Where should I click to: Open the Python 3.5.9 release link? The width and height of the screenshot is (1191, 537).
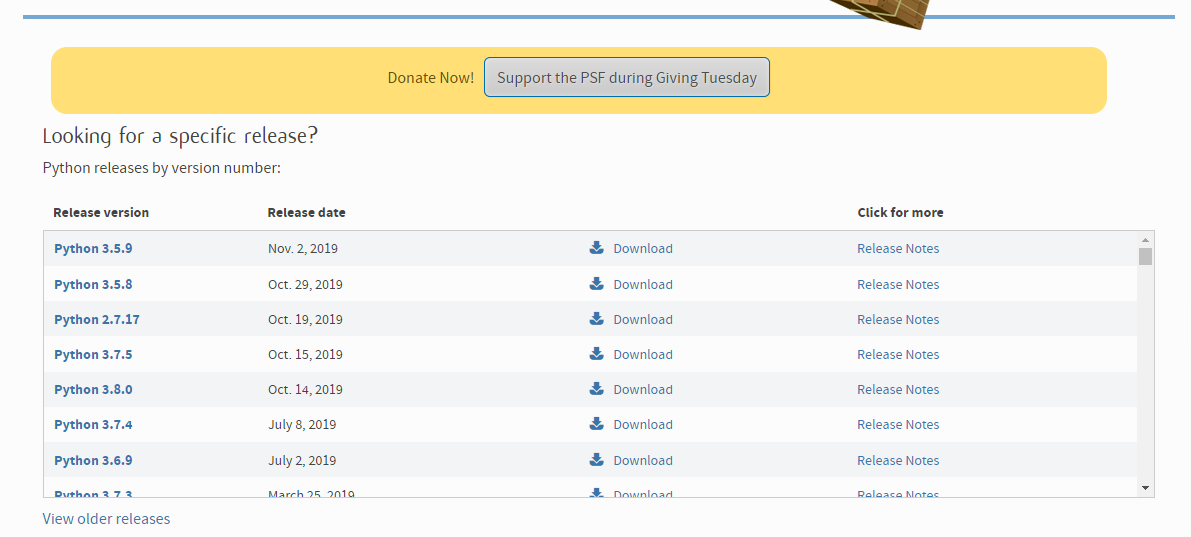(93, 248)
